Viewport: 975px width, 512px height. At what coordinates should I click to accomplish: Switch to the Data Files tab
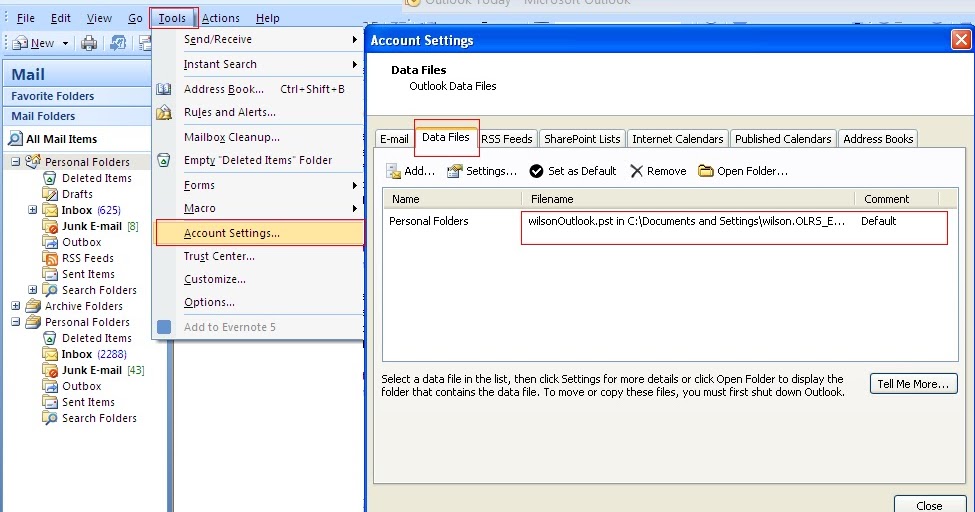[446, 137]
